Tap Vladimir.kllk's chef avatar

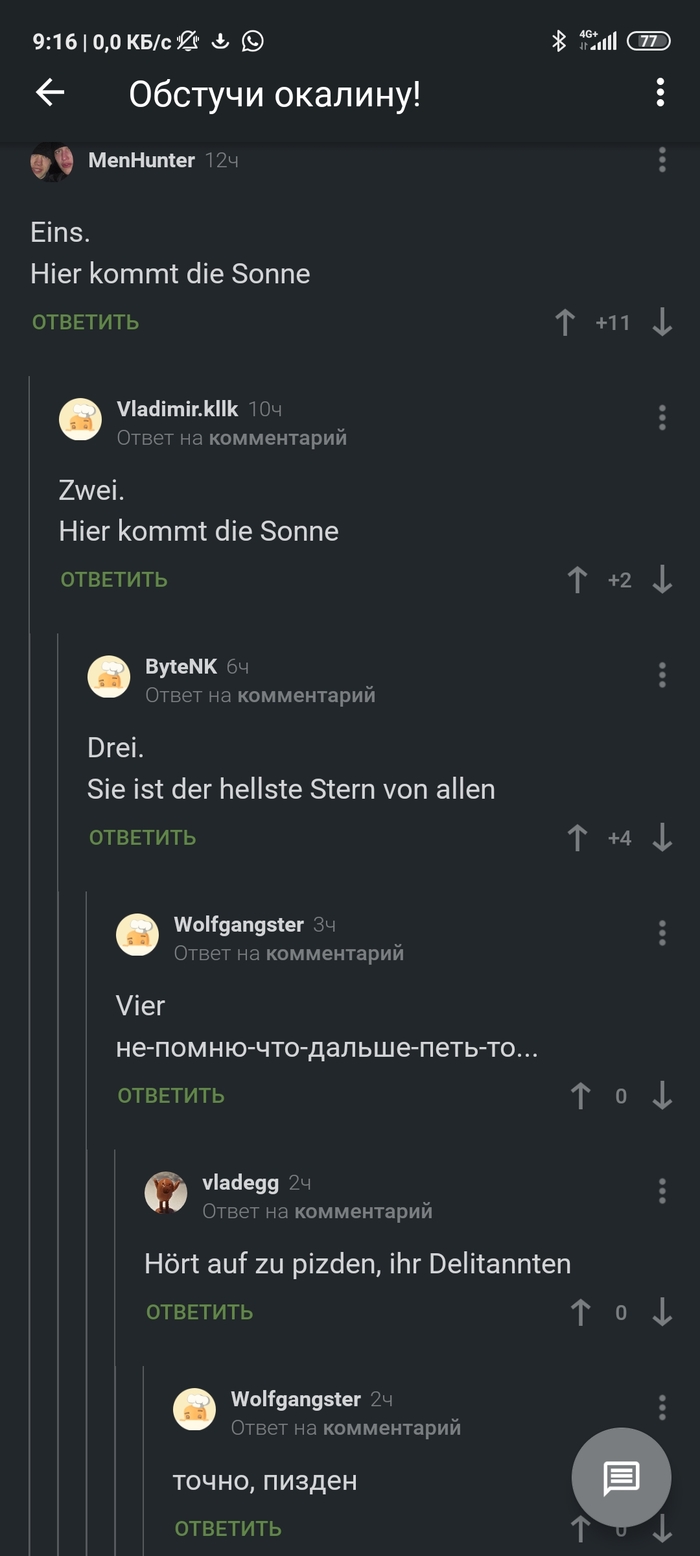80,419
